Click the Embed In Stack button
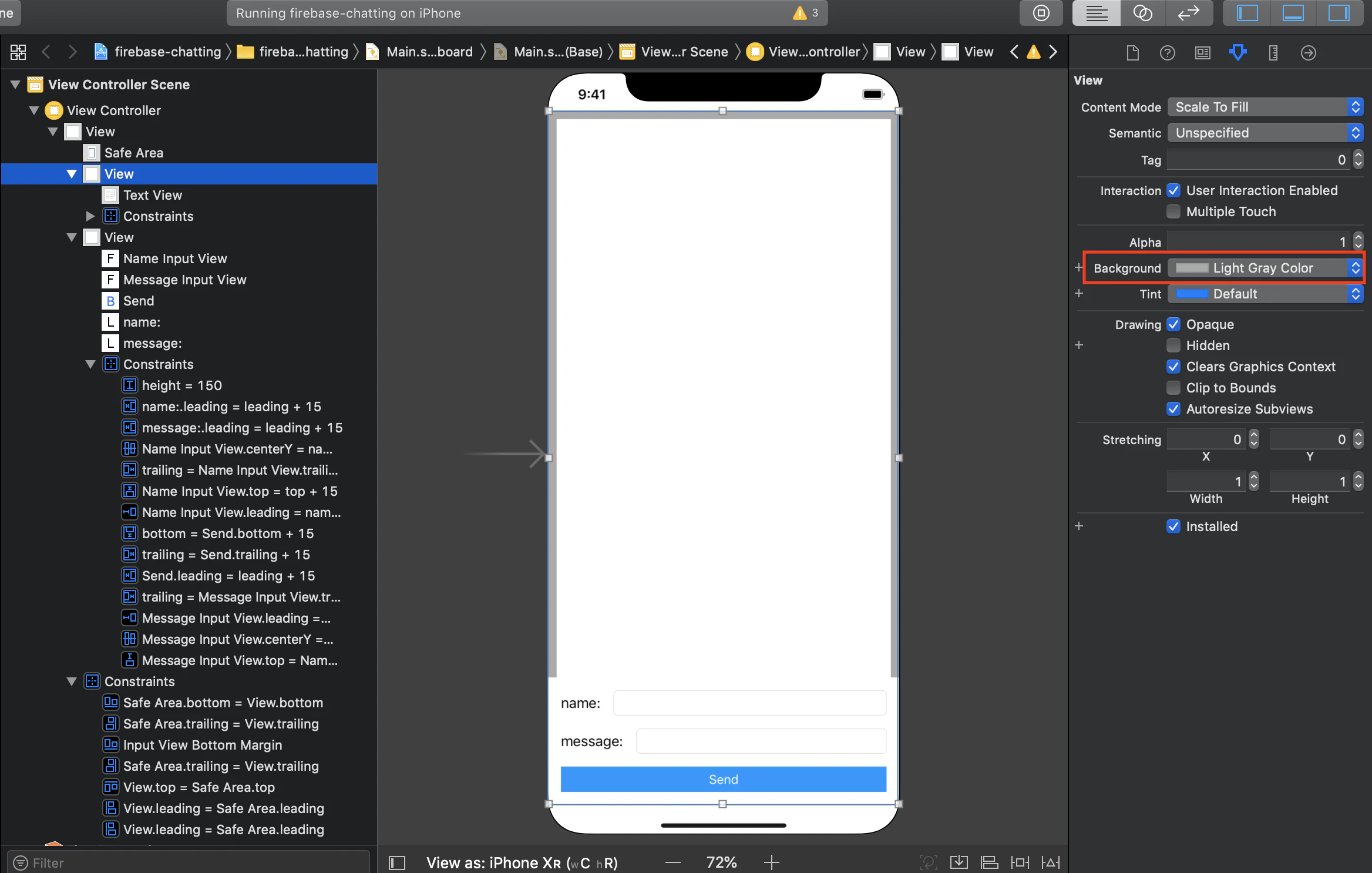Image resolution: width=1372 pixels, height=873 pixels. pyautogui.click(x=959, y=862)
